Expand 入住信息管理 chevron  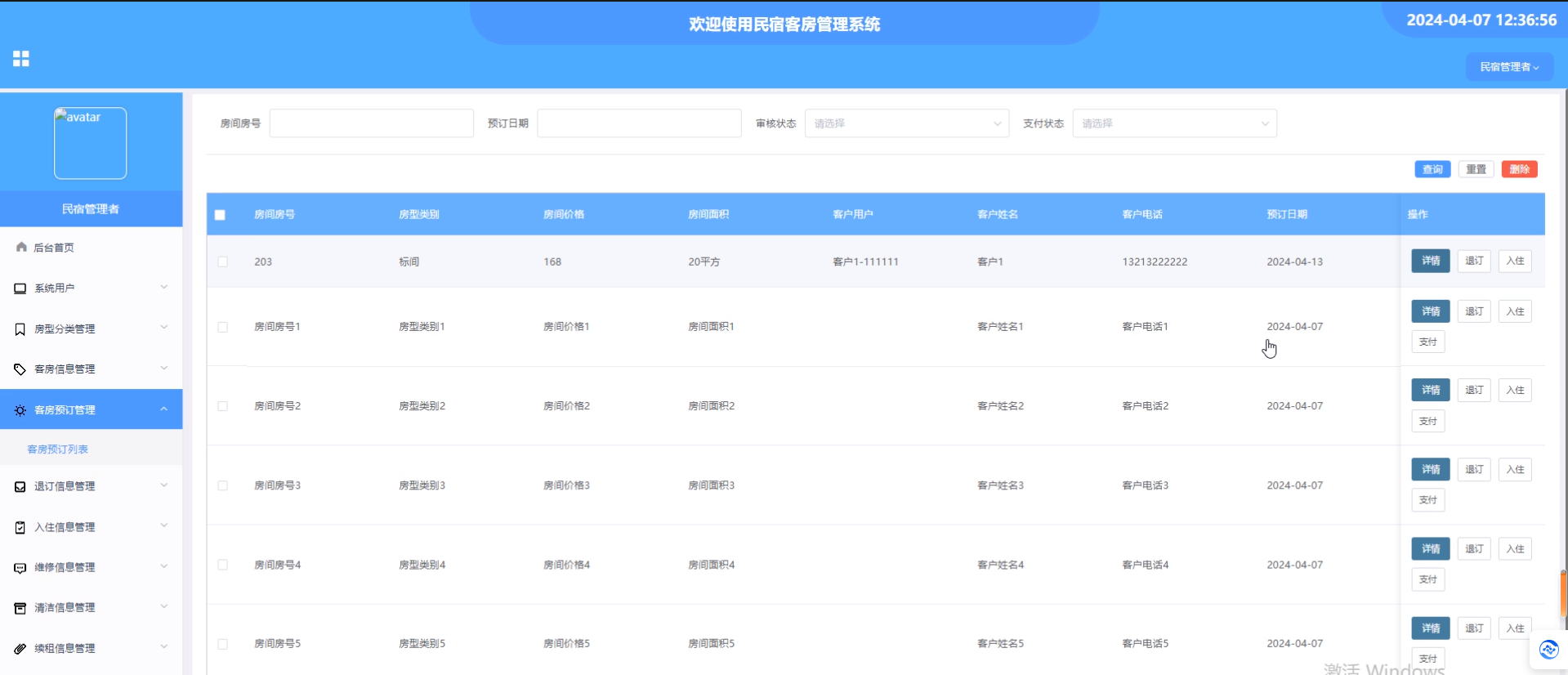pos(164,525)
